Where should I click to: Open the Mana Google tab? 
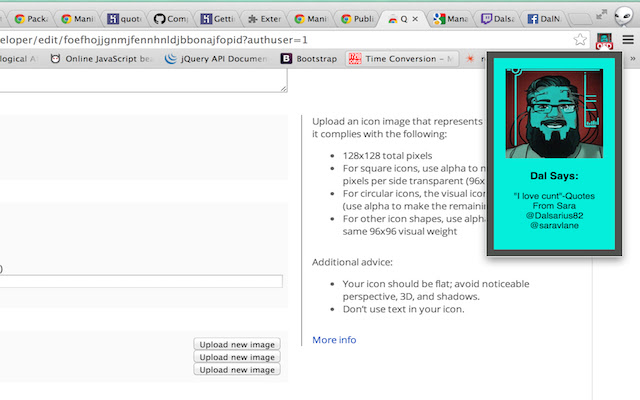pos(451,19)
